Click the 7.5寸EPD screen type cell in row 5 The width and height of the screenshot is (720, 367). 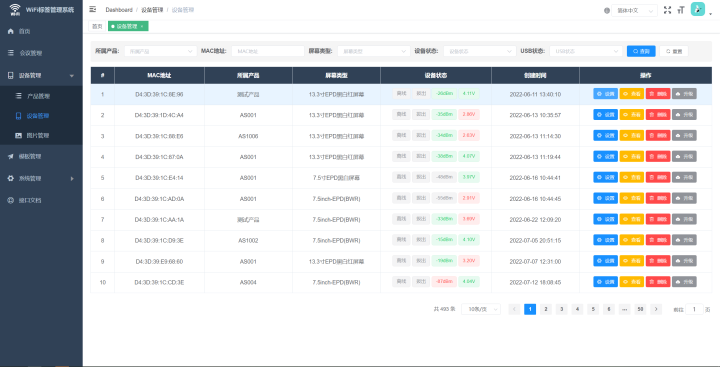(x=336, y=178)
